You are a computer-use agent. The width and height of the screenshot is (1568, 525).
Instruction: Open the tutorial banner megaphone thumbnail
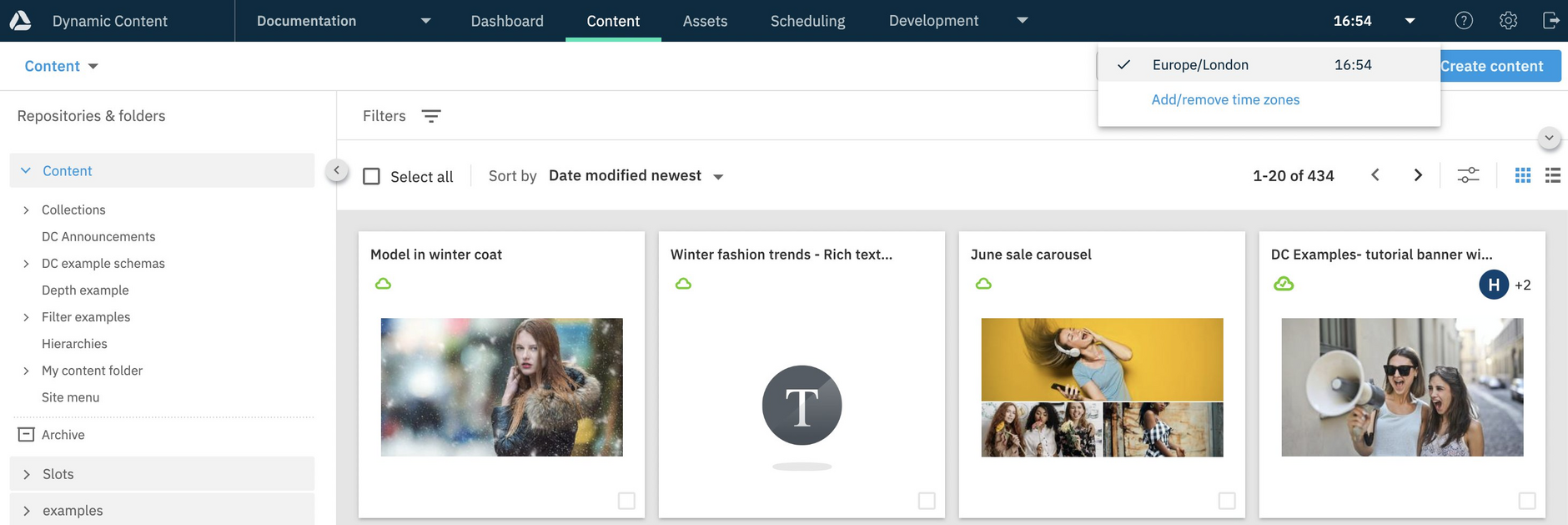pos(1402,387)
